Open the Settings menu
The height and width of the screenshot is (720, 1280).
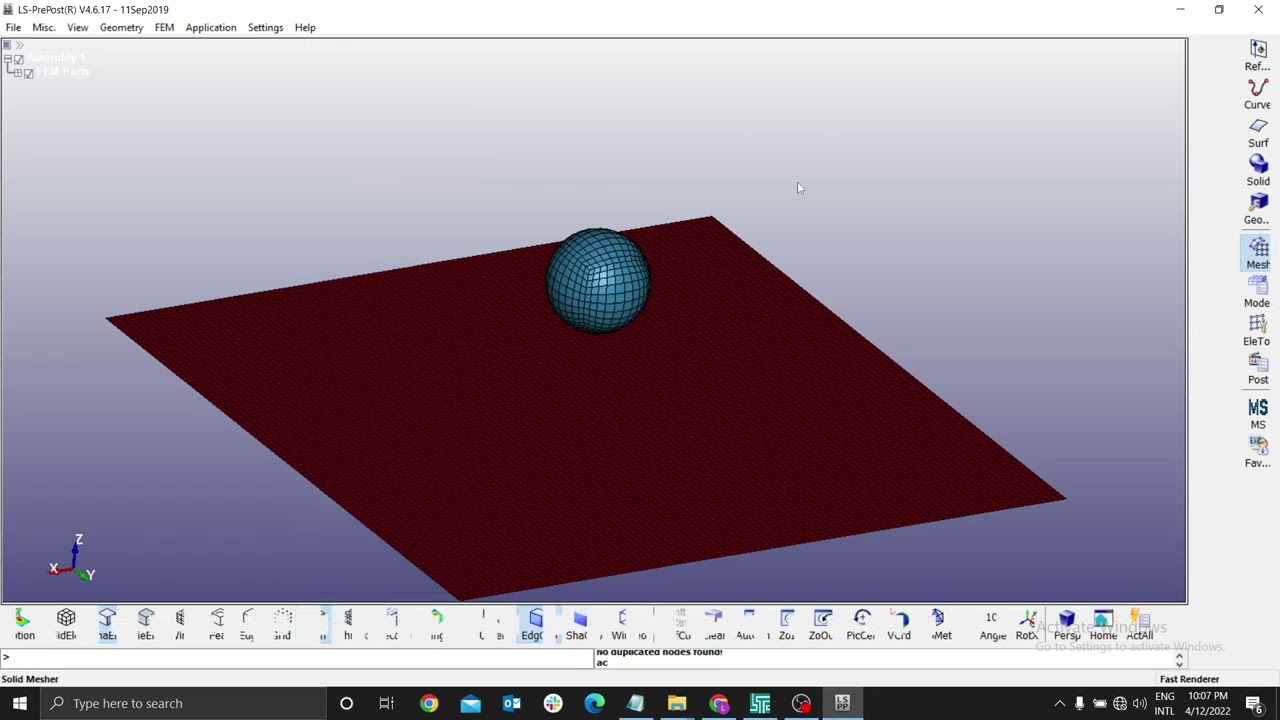point(265,28)
